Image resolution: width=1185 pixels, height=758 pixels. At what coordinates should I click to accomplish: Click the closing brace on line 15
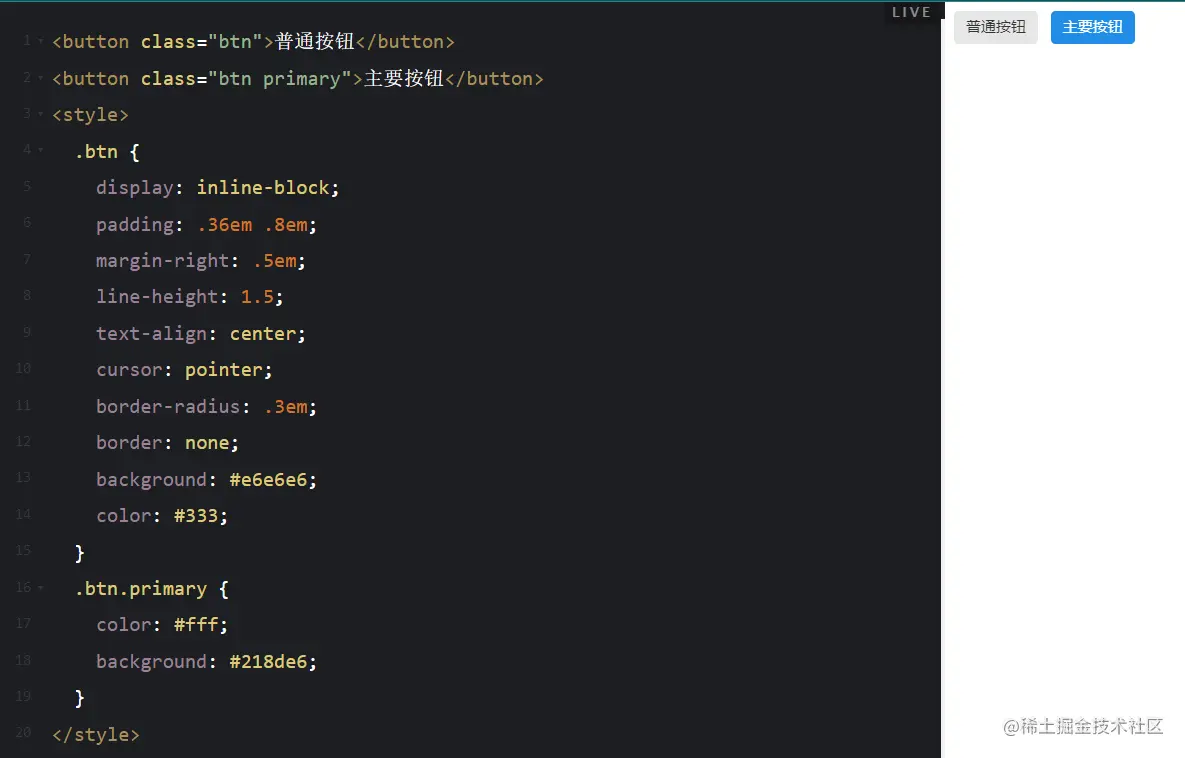tap(79, 552)
